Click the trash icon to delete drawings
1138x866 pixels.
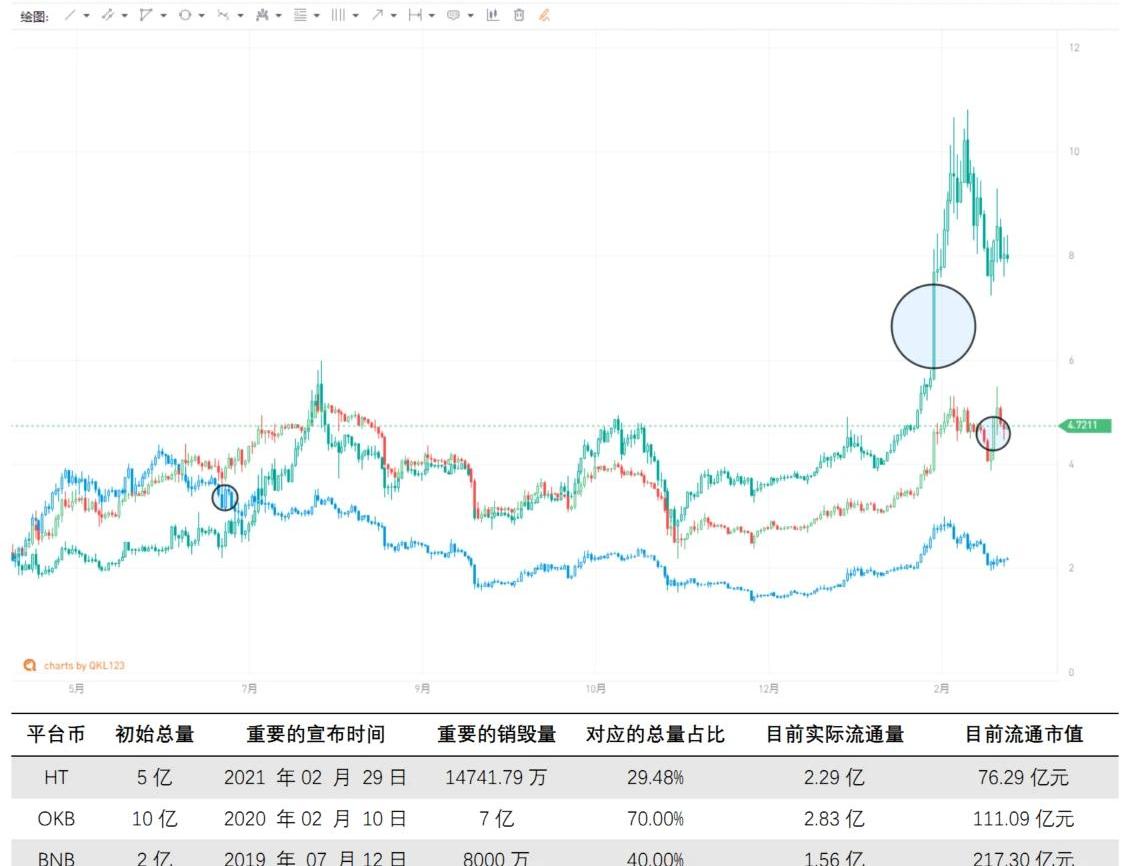pos(519,15)
